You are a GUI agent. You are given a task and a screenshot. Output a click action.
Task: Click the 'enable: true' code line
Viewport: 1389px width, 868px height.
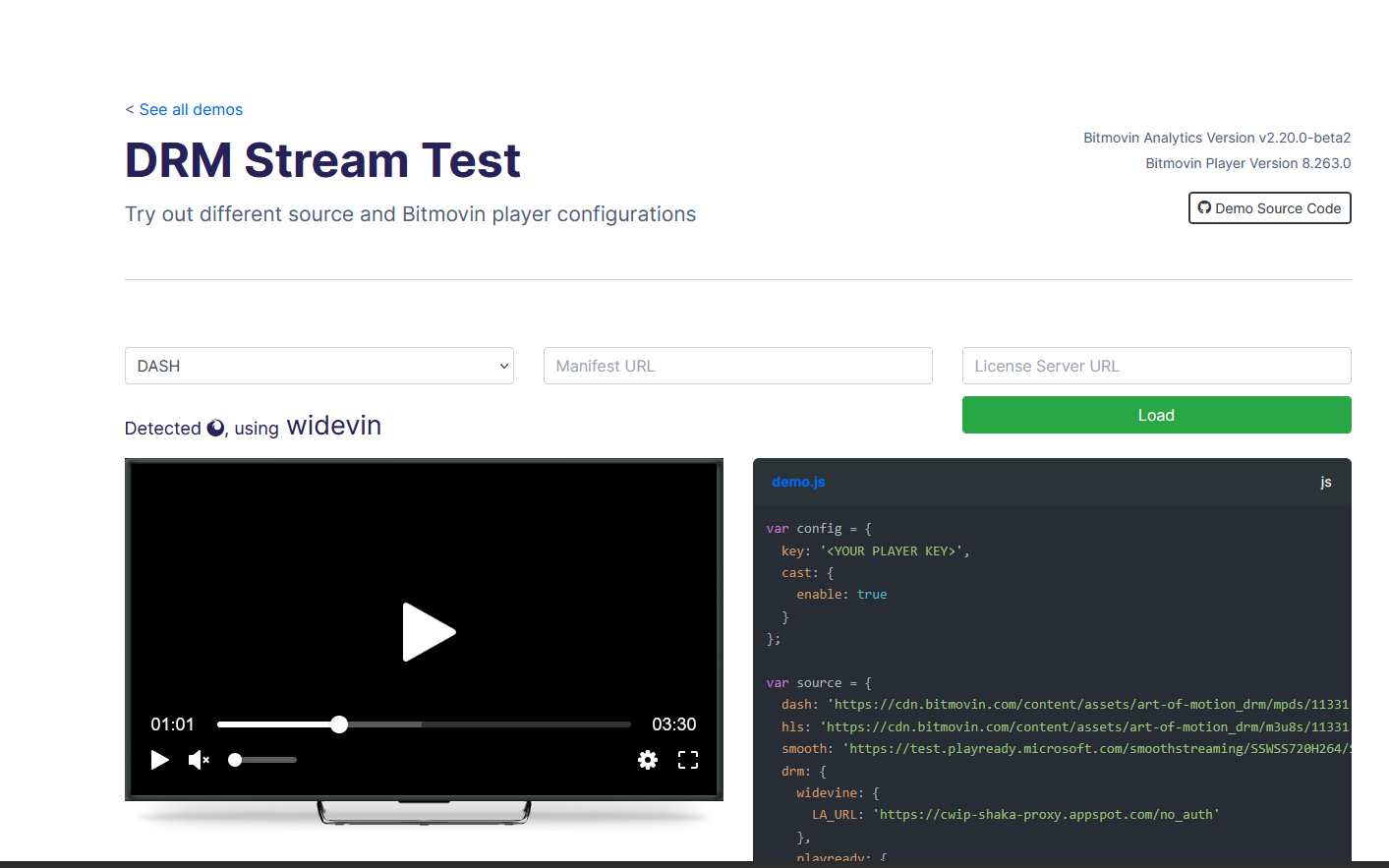pos(841,595)
